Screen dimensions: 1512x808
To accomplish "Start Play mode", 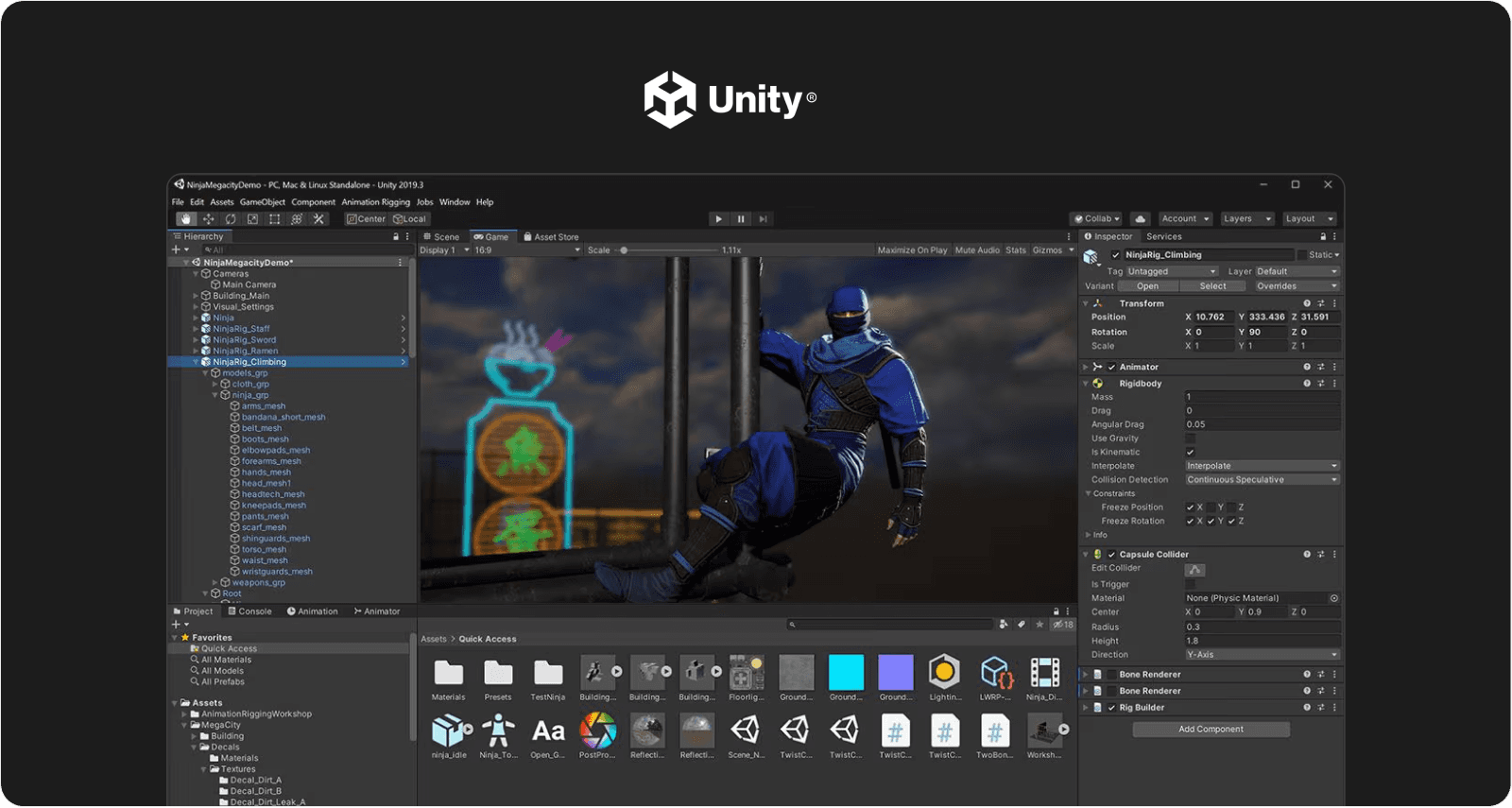I will (719, 219).
